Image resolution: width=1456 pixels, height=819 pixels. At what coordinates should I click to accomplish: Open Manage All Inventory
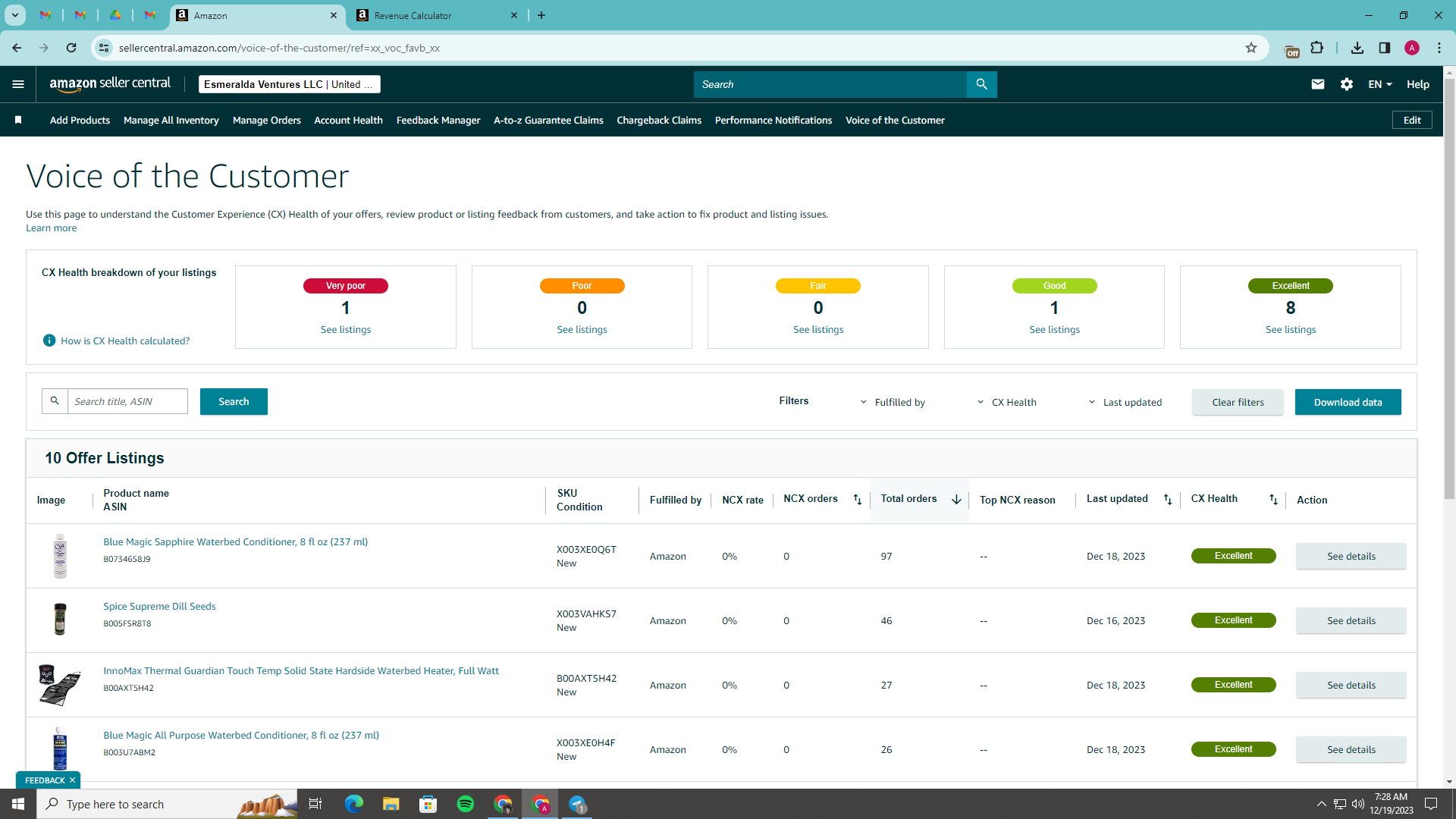171,120
